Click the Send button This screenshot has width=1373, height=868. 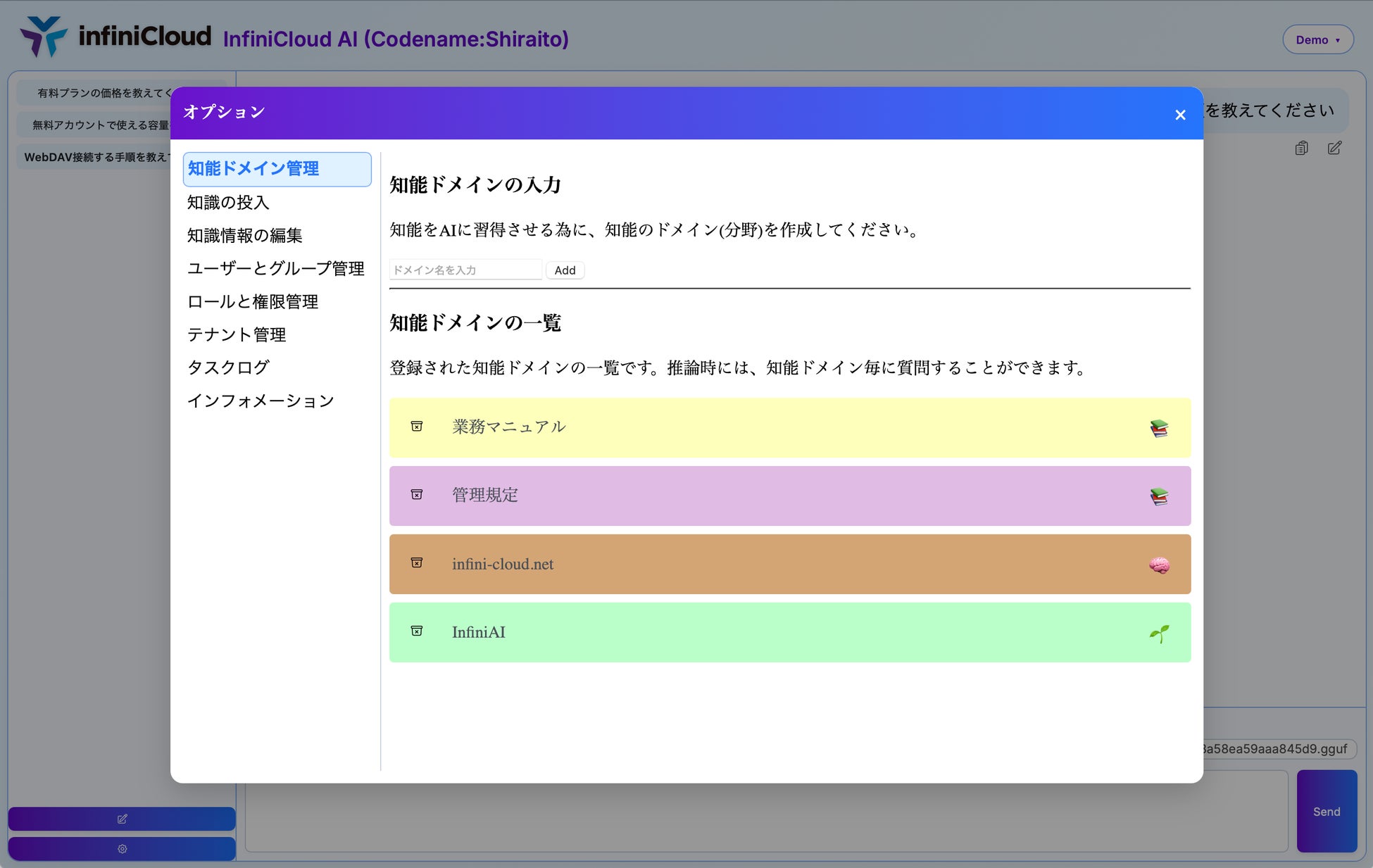[x=1327, y=811]
